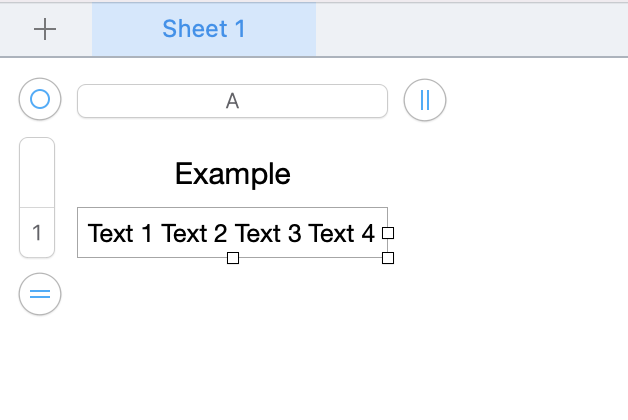This screenshot has height=420, width=628.
Task: Click the empty tab bar right of Sheet 1
Action: 470,29
